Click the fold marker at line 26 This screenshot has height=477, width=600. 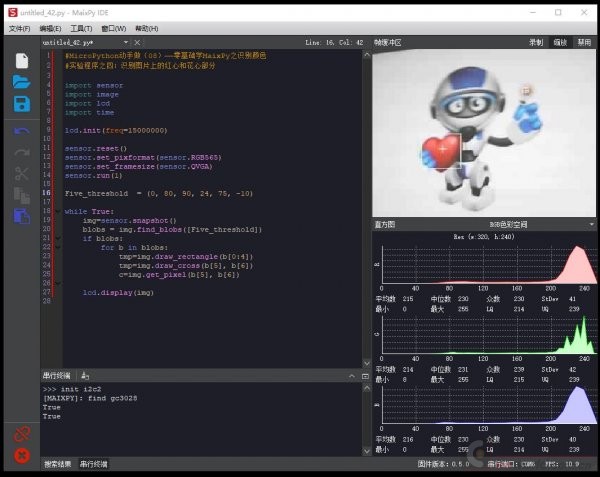click(58, 284)
